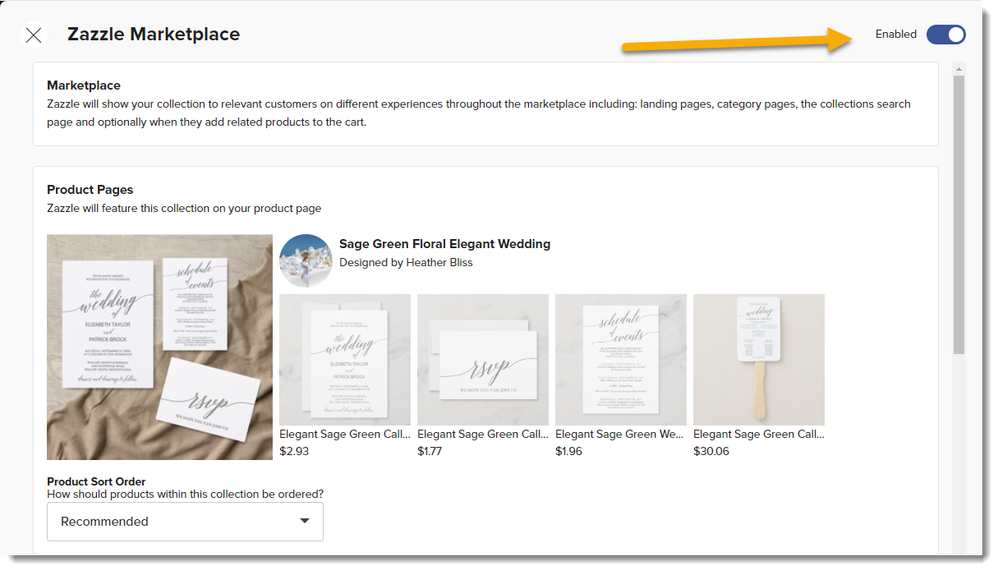998x571 pixels.
Task: Click the Recommended dropdown arrow
Action: pyautogui.click(x=305, y=521)
